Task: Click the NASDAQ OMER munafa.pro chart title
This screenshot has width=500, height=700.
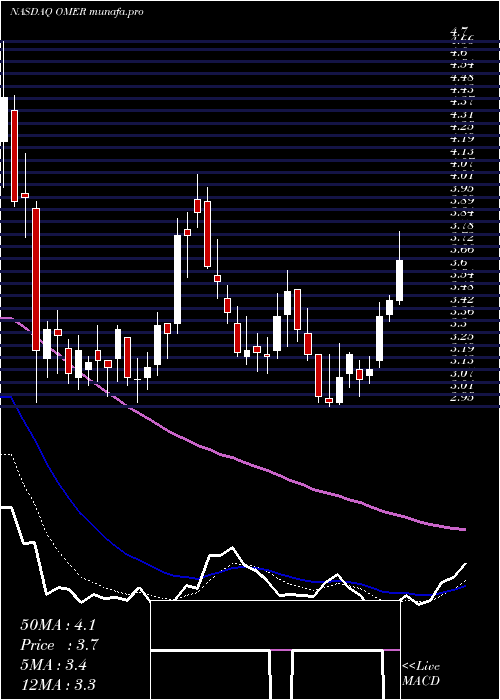Action: [x=77, y=12]
